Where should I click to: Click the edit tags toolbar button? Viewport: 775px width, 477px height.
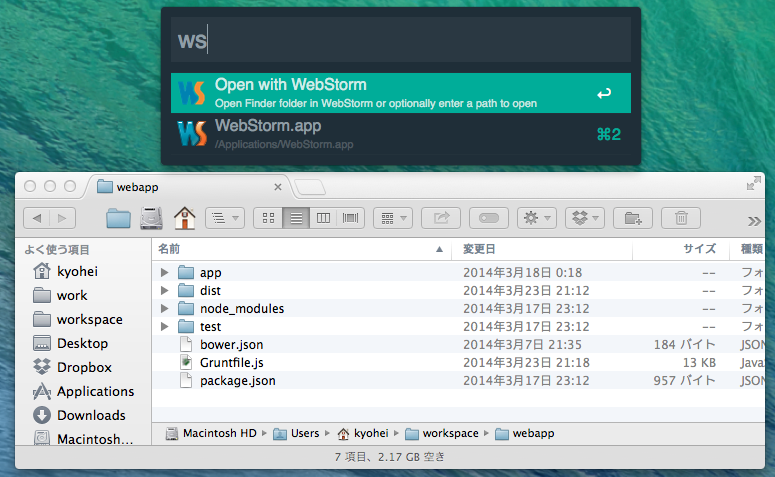(488, 218)
